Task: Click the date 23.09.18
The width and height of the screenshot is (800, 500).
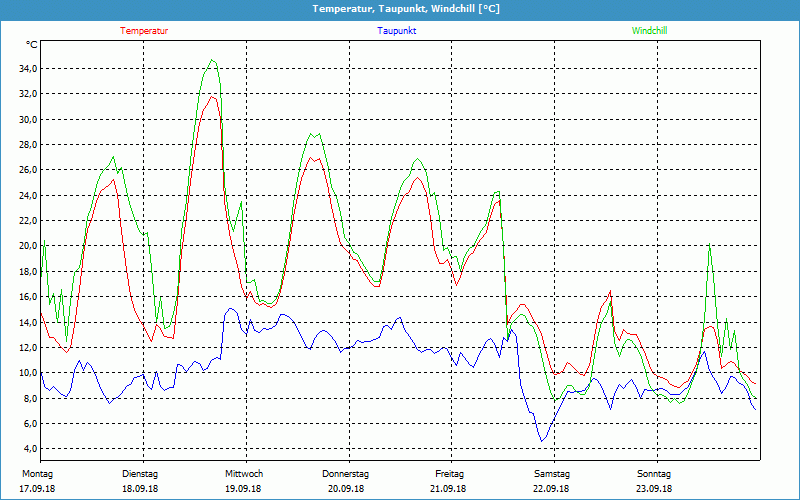Action: [x=654, y=489]
